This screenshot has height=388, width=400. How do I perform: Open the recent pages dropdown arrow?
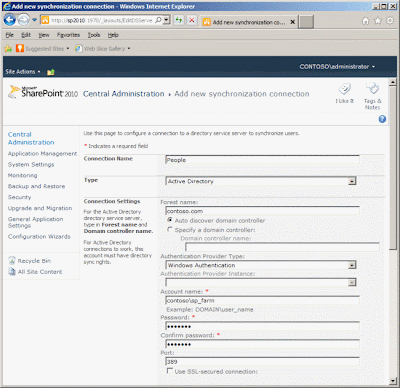[x=34, y=20]
